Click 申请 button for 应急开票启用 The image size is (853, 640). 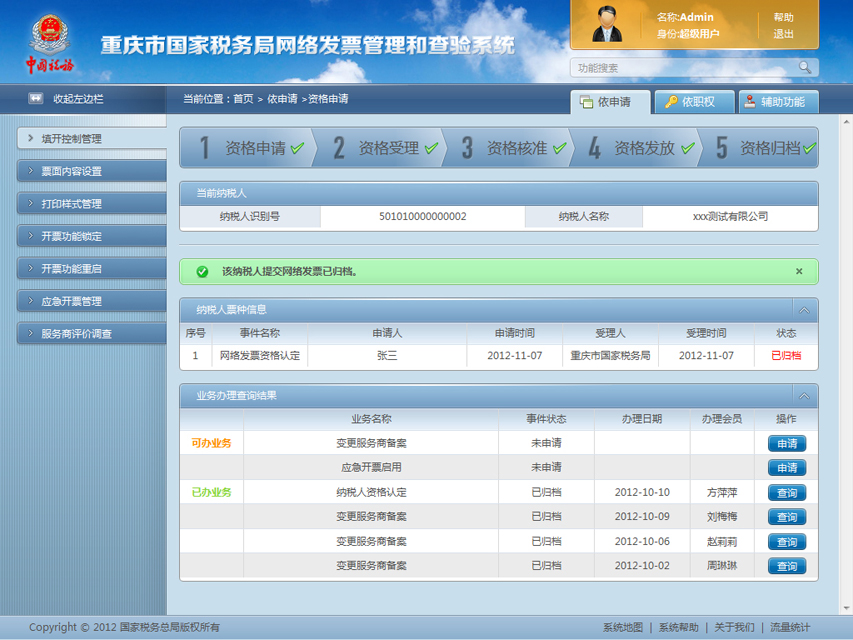tap(787, 467)
